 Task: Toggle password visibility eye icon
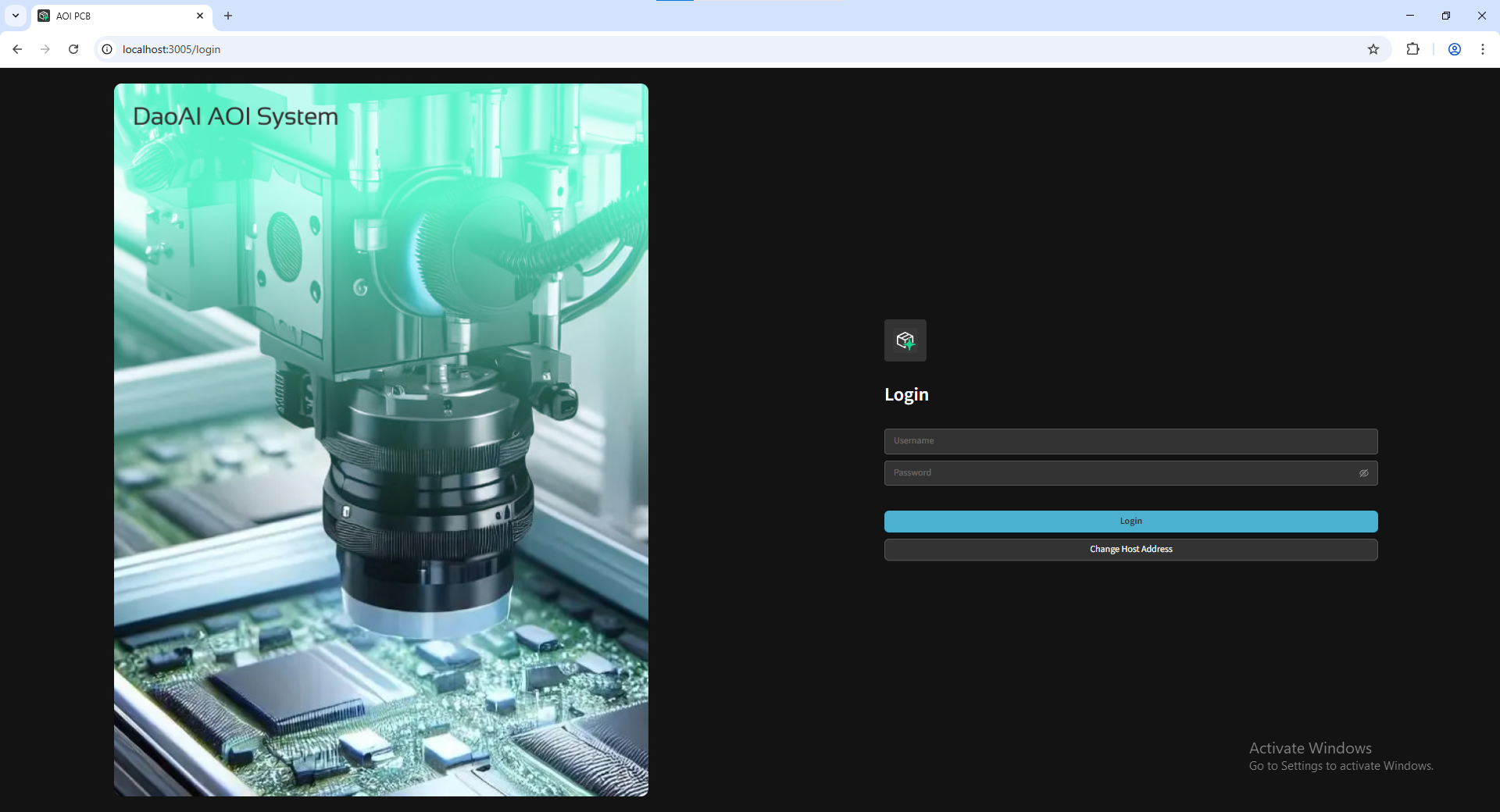click(x=1363, y=473)
